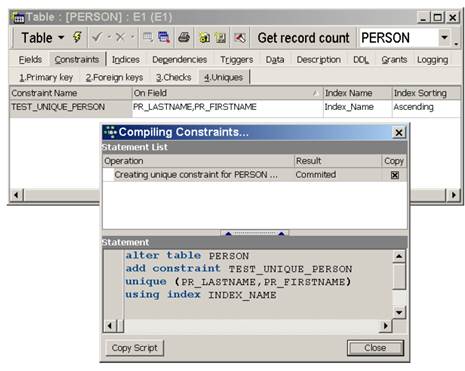Click the Copy Script button

[x=135, y=348]
